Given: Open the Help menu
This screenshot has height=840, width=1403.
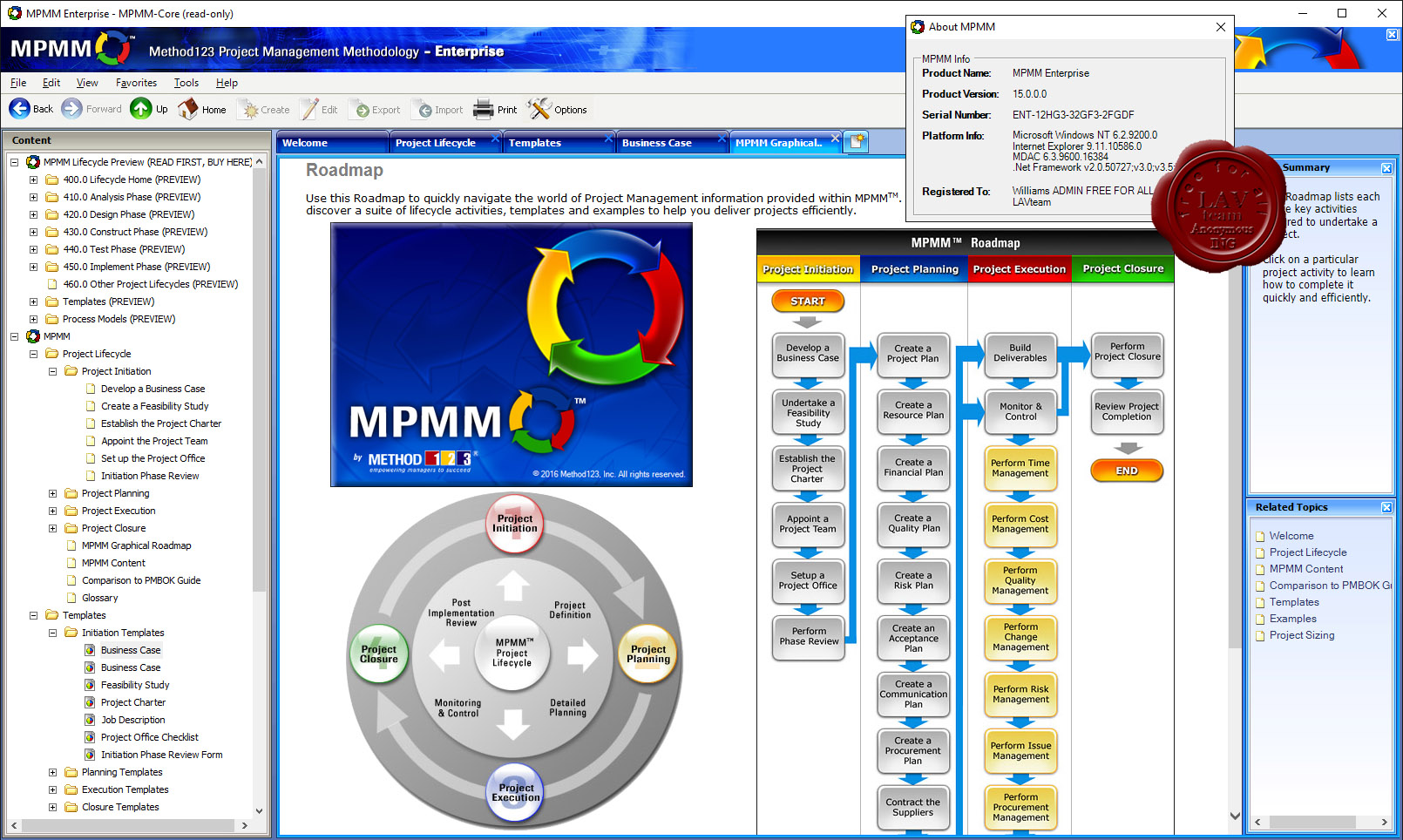Looking at the screenshot, I should pyautogui.click(x=227, y=83).
